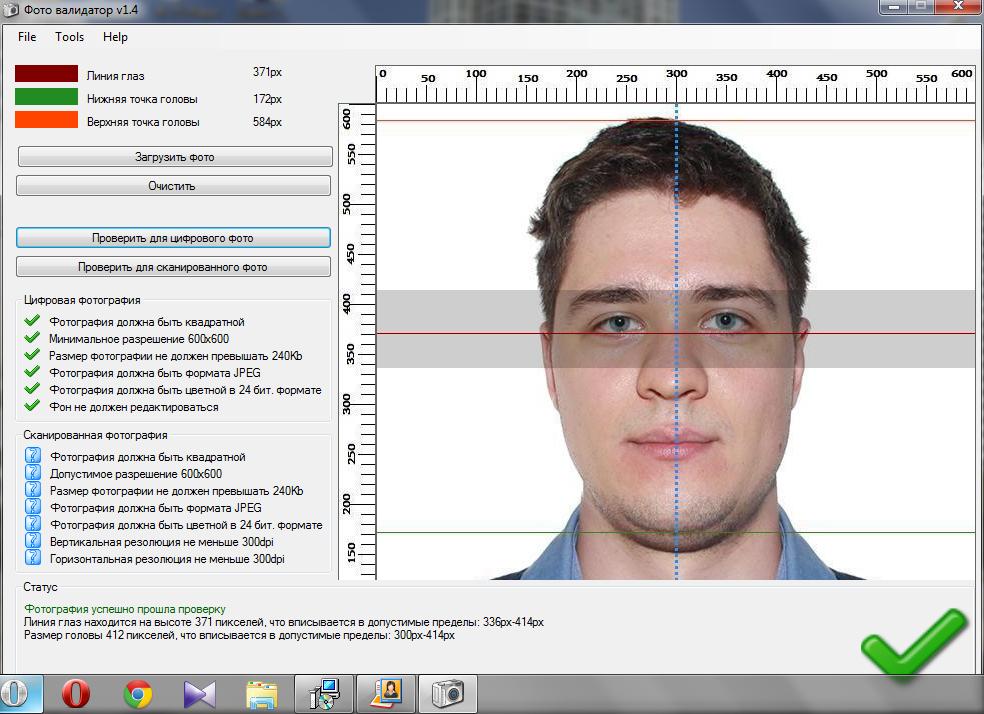Switch to the installer window in taskbar

tap(324, 693)
